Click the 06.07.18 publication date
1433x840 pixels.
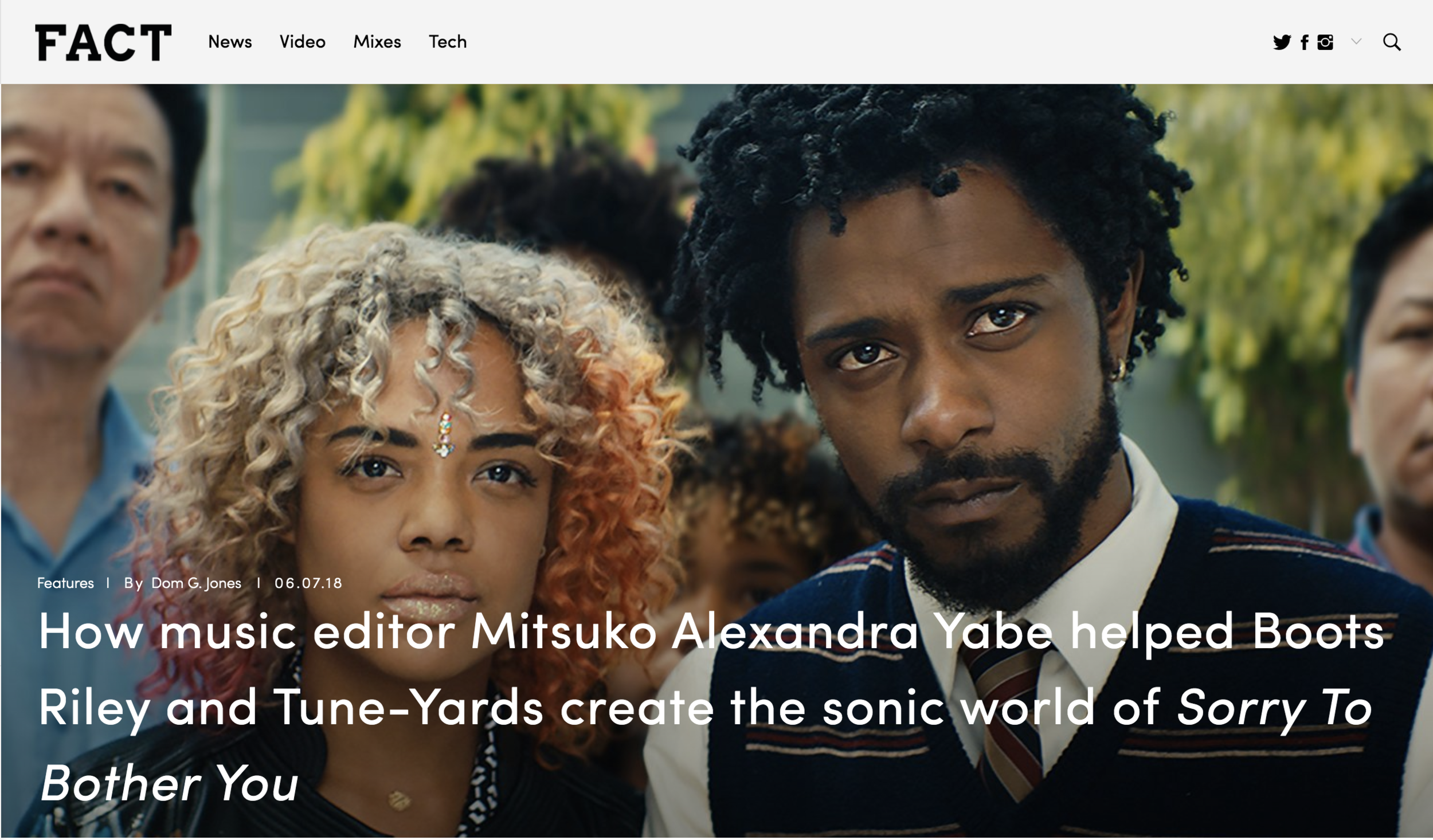[308, 583]
